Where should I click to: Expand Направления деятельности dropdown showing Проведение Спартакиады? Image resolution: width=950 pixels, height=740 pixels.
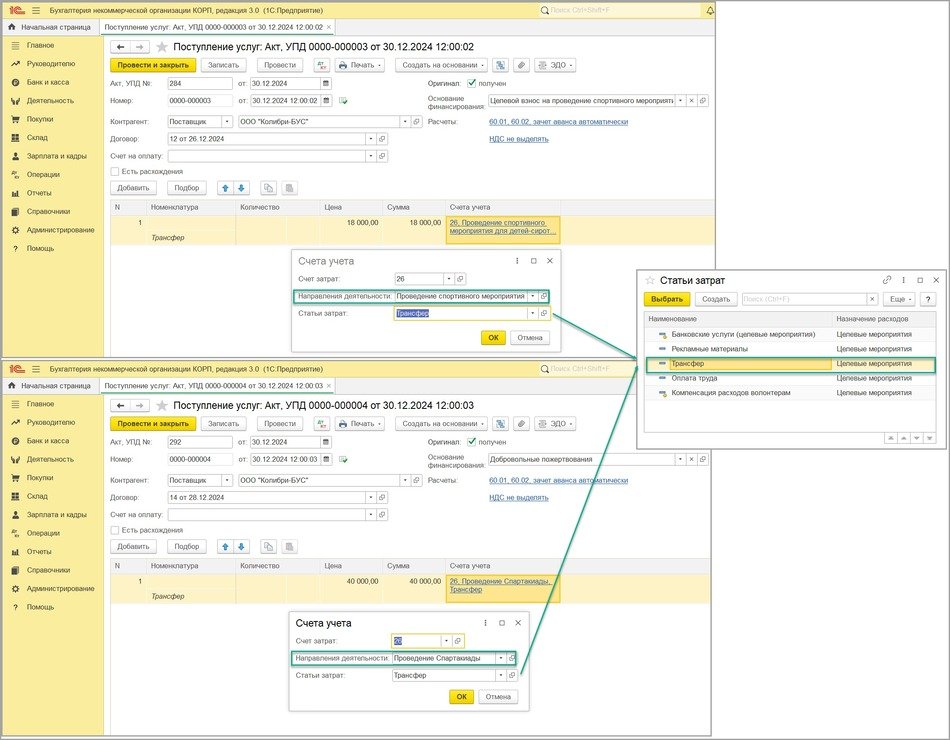[x=500, y=658]
